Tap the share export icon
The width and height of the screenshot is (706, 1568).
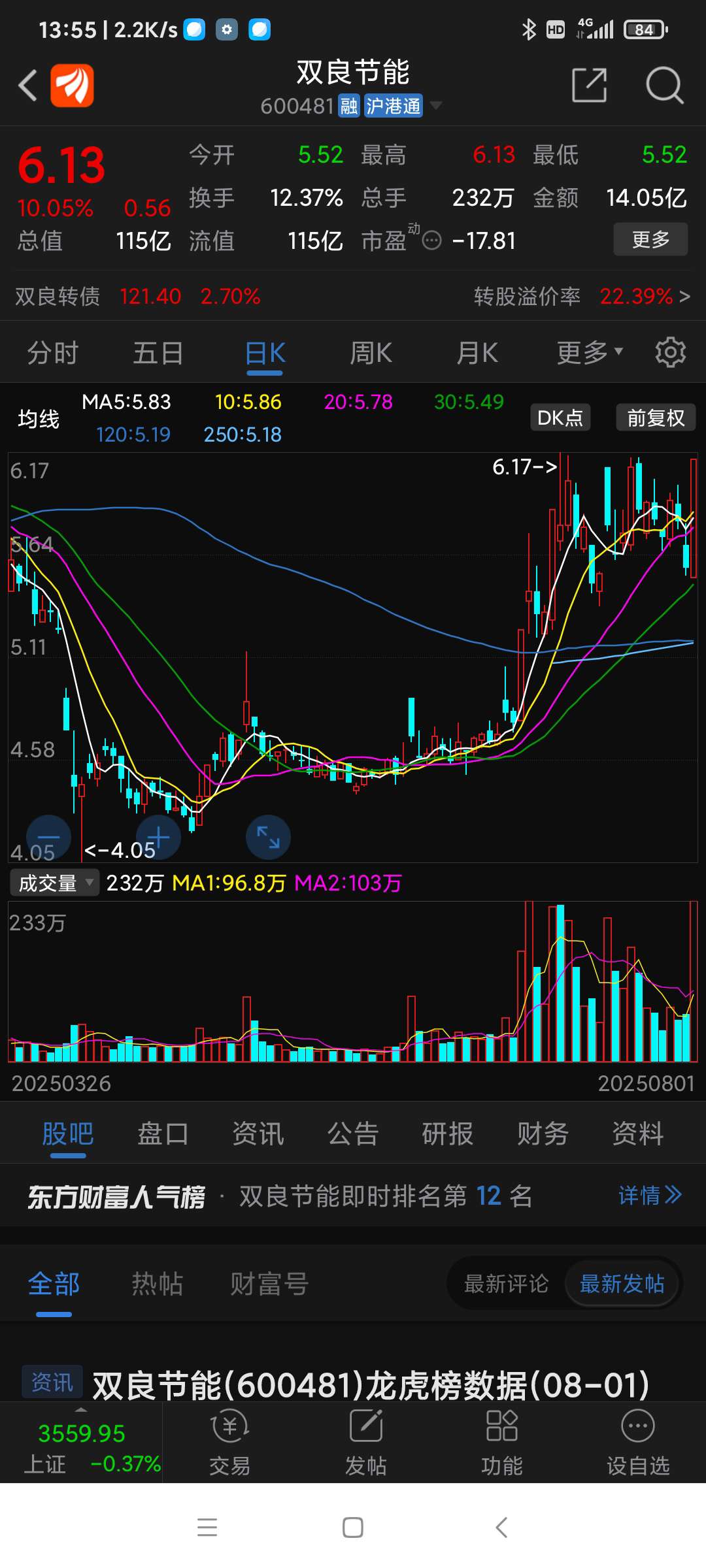(590, 85)
